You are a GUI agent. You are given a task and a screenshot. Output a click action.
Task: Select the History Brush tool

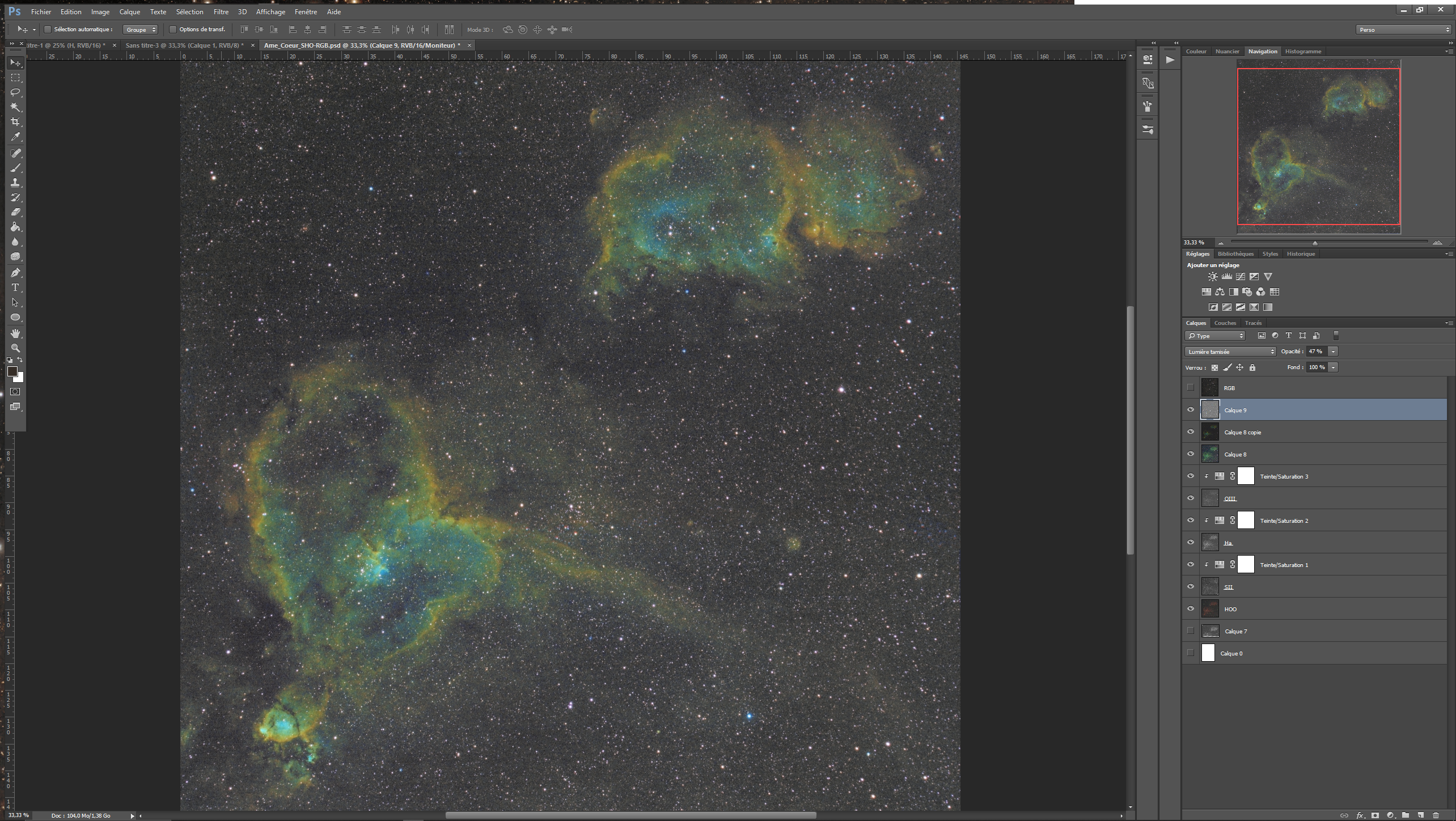pos(15,197)
